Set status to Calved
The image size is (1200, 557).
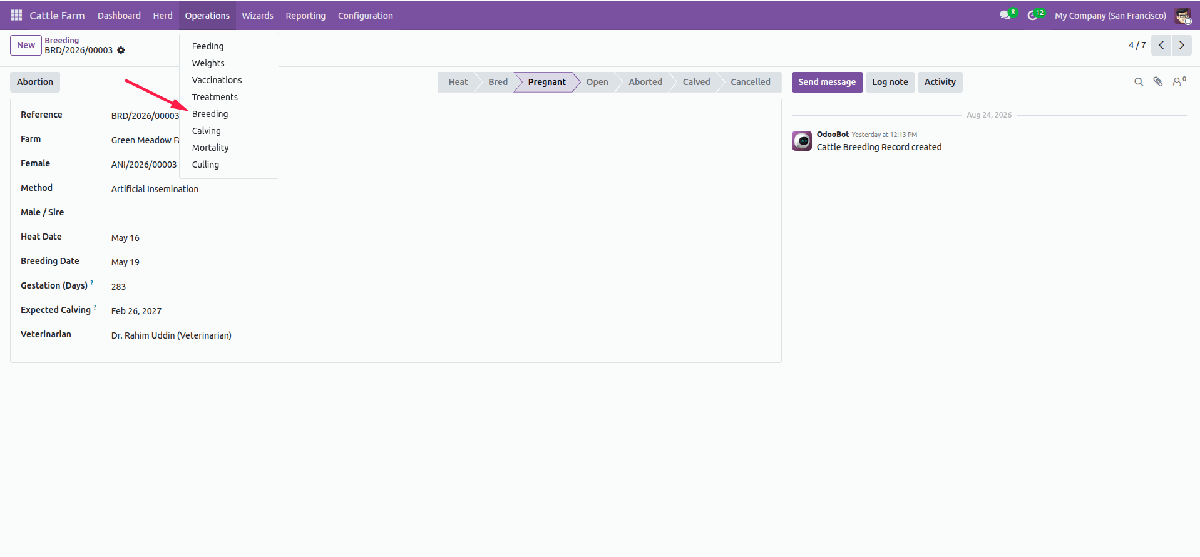(696, 82)
